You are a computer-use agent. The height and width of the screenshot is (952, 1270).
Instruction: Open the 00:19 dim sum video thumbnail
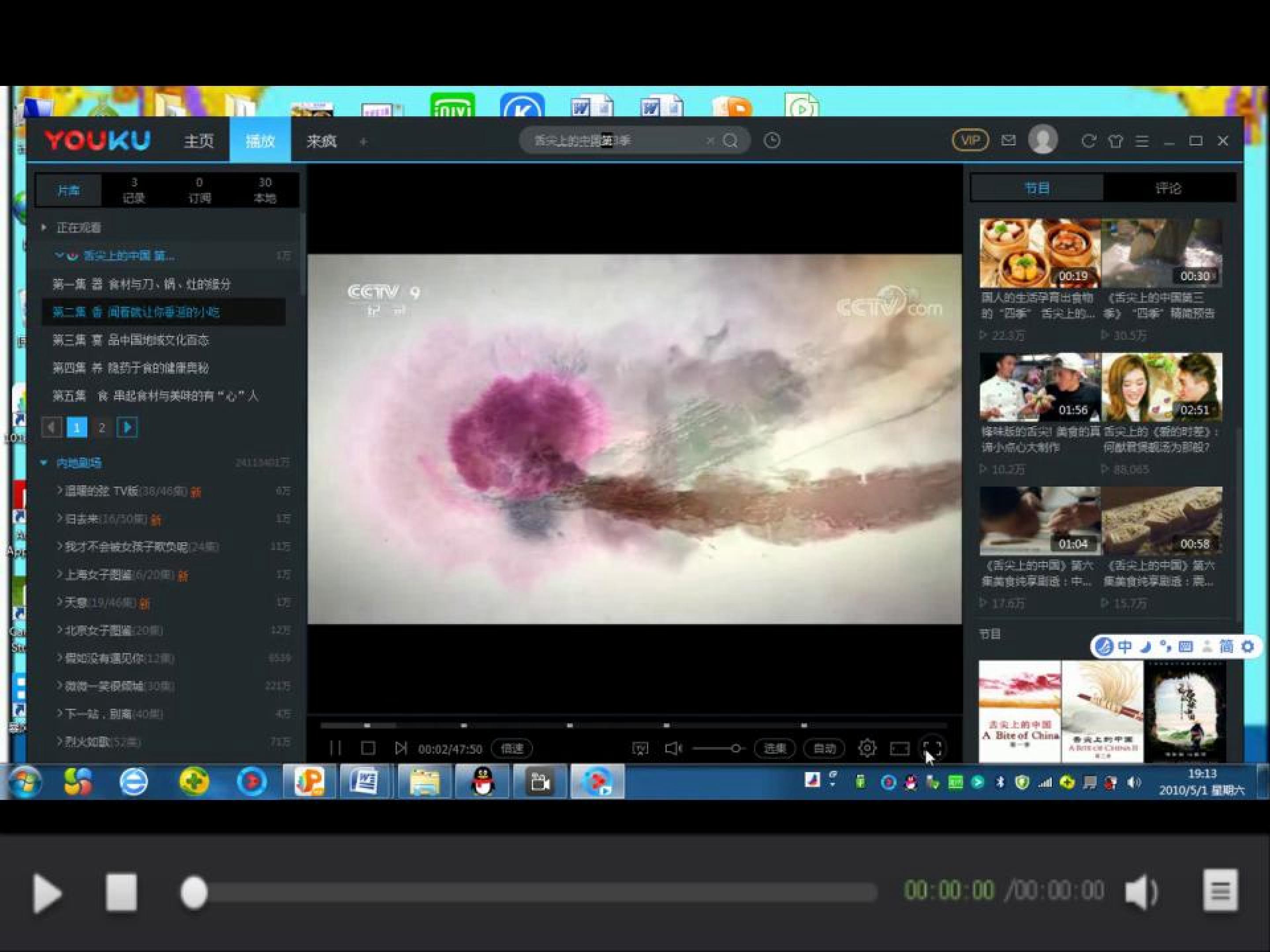[x=1040, y=253]
